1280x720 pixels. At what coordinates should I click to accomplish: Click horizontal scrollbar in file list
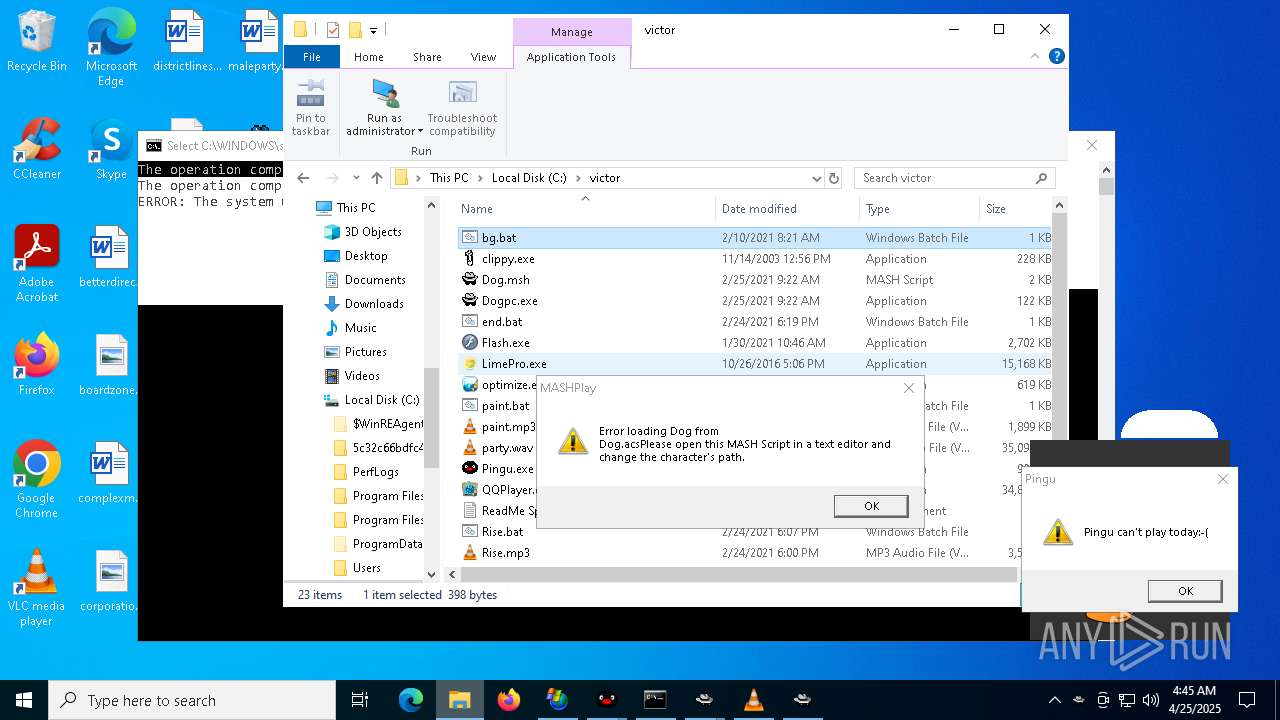tap(738, 575)
